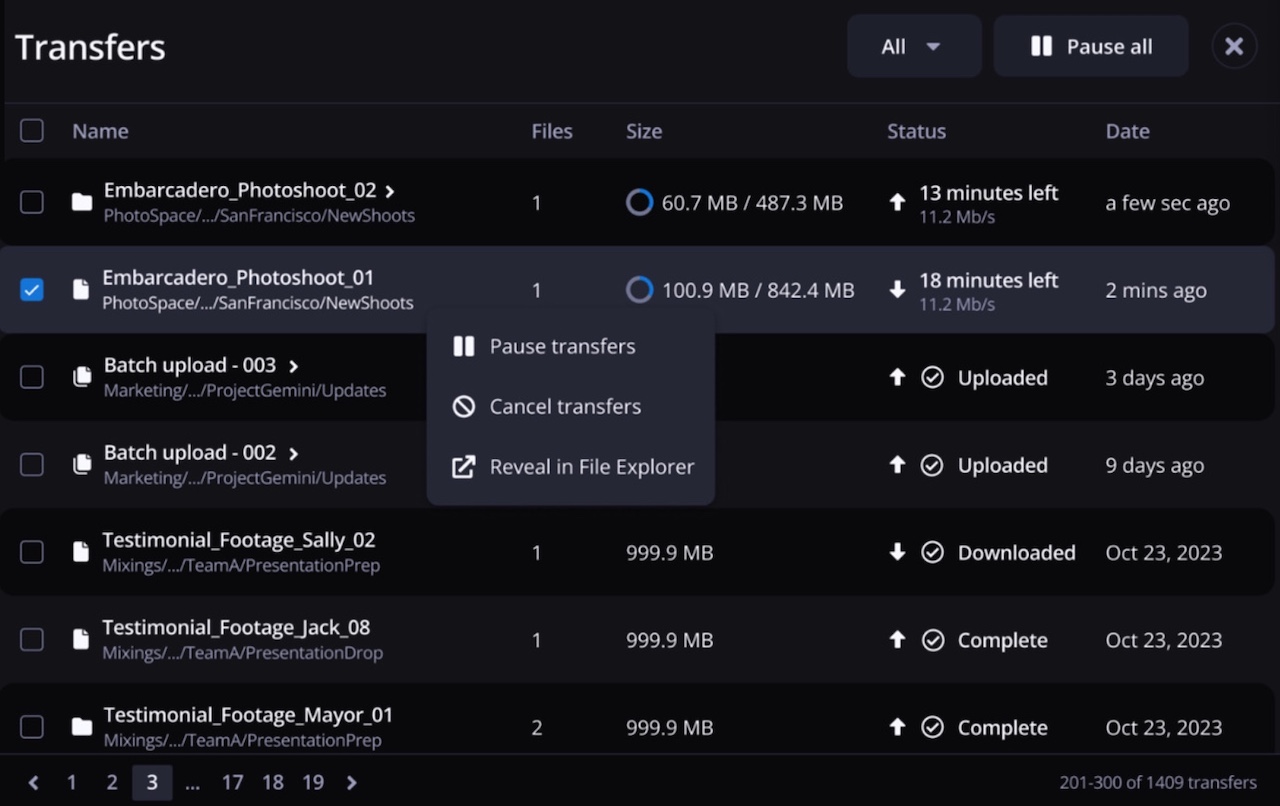Choose Reveal in File Explorer
1280x806 pixels.
(x=571, y=467)
